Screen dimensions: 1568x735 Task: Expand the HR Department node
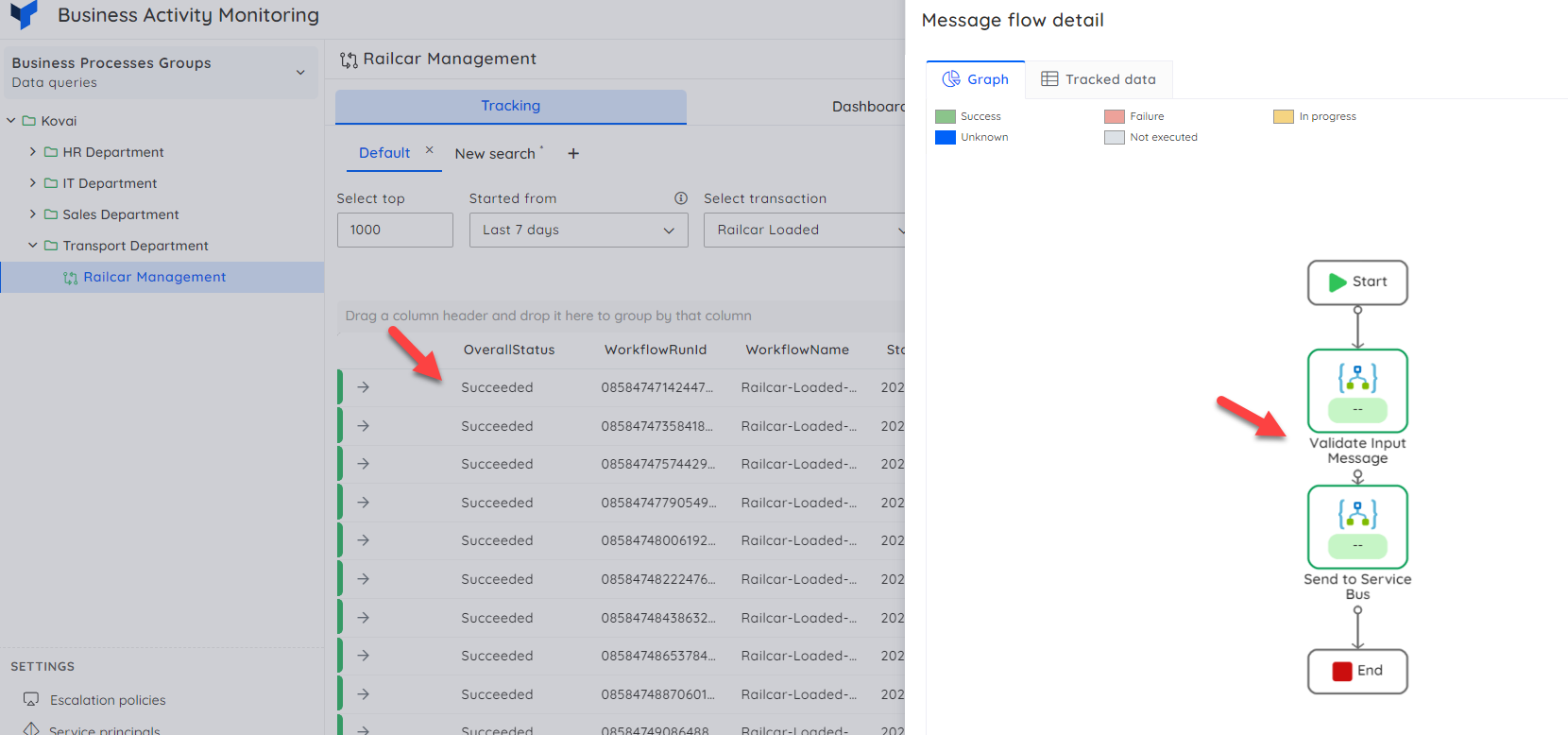[33, 152]
